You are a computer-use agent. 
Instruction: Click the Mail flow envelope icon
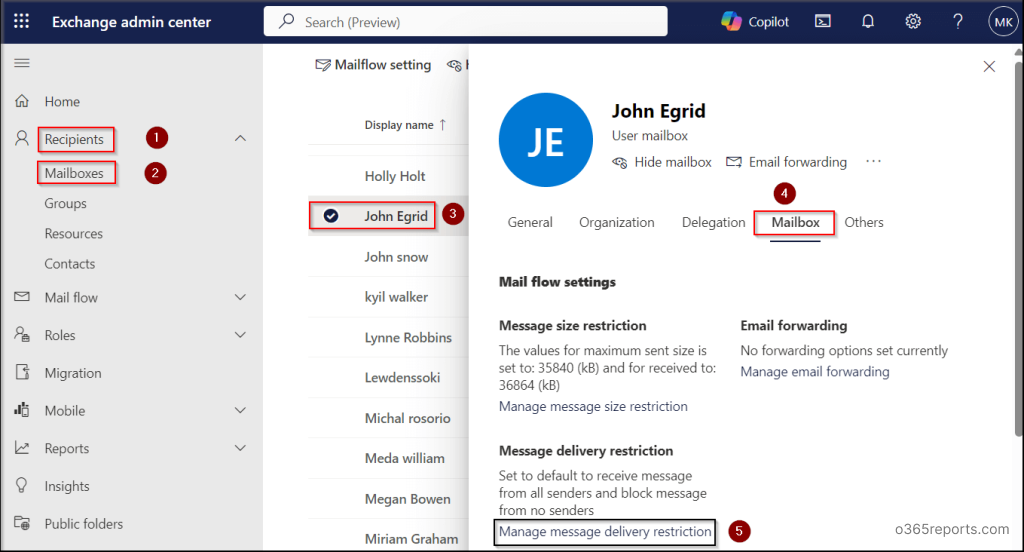(x=22, y=297)
